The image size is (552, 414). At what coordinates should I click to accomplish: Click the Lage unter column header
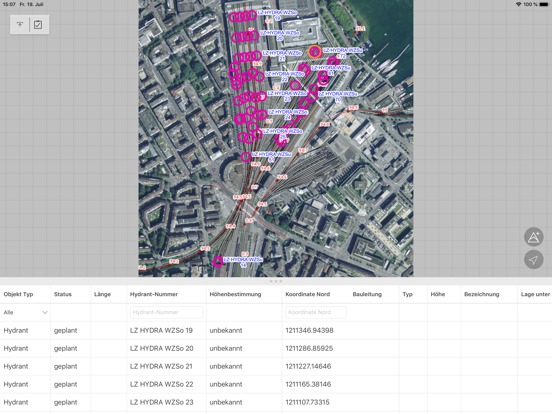tap(535, 294)
